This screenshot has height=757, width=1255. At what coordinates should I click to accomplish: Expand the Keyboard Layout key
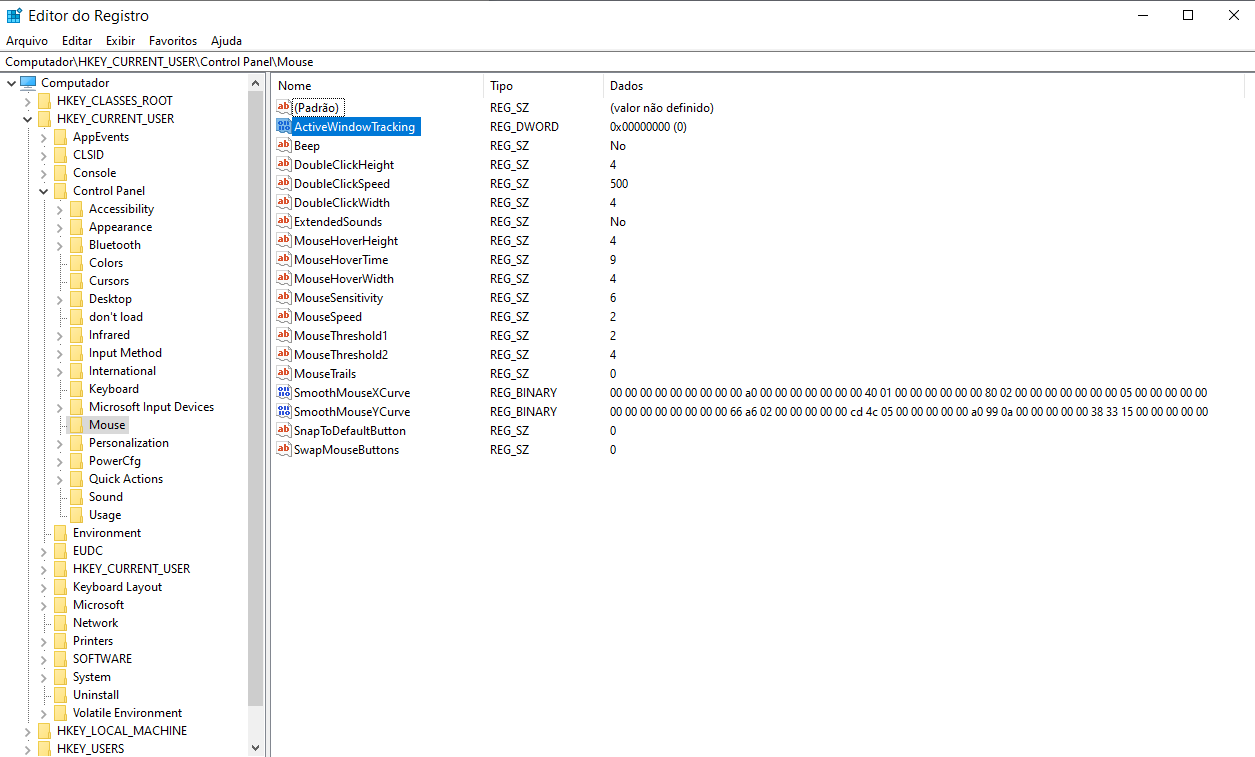(x=44, y=587)
